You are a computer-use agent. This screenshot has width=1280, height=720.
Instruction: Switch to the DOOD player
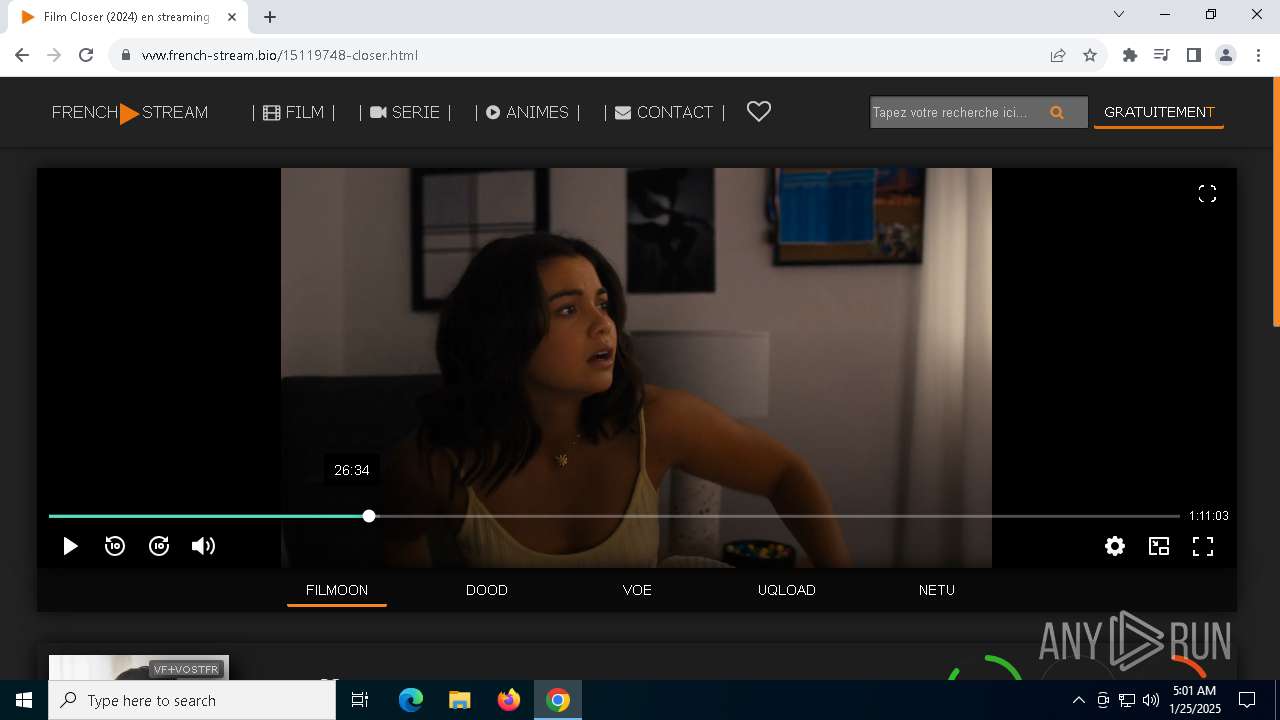pos(487,590)
